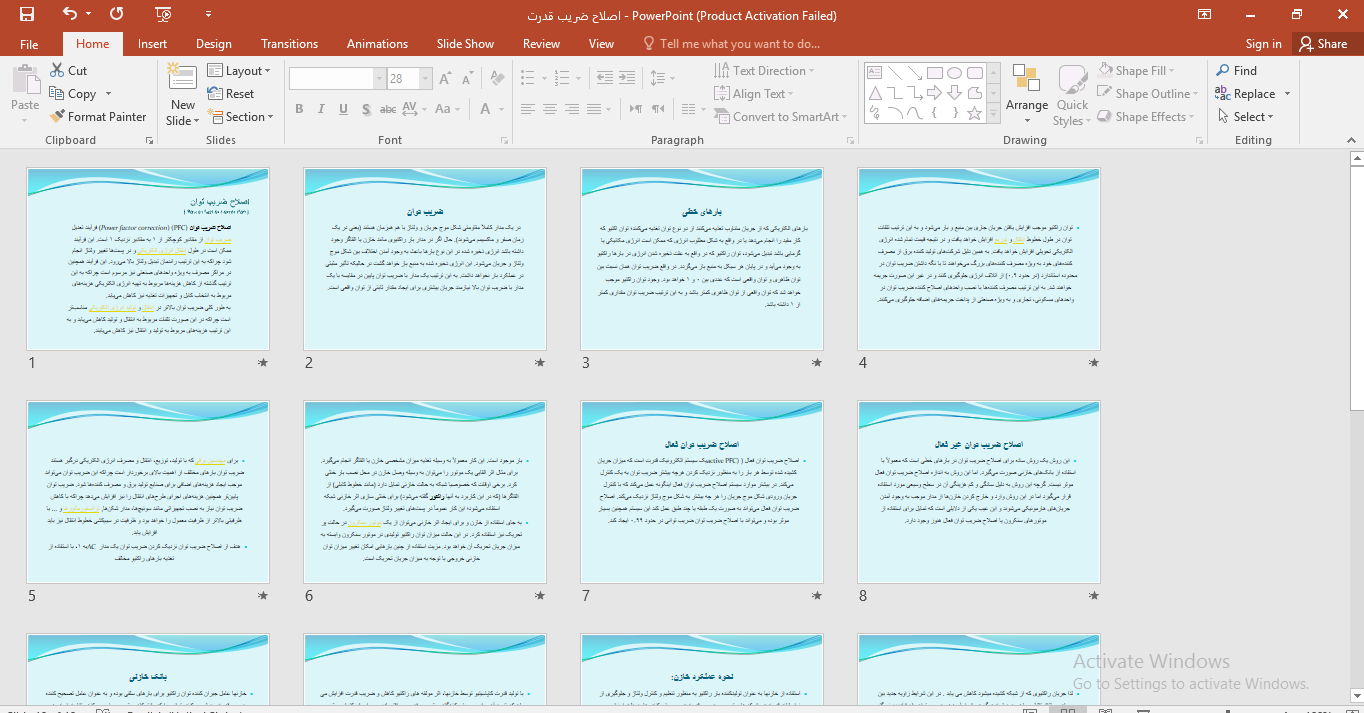Start slide show from beginning icon
This screenshot has height=713, width=1364.
pyautogui.click(x=164, y=15)
